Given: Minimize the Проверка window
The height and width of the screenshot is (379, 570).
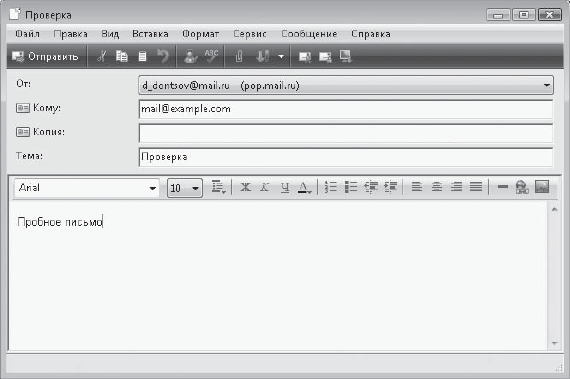Looking at the screenshot, I should [498, 15].
